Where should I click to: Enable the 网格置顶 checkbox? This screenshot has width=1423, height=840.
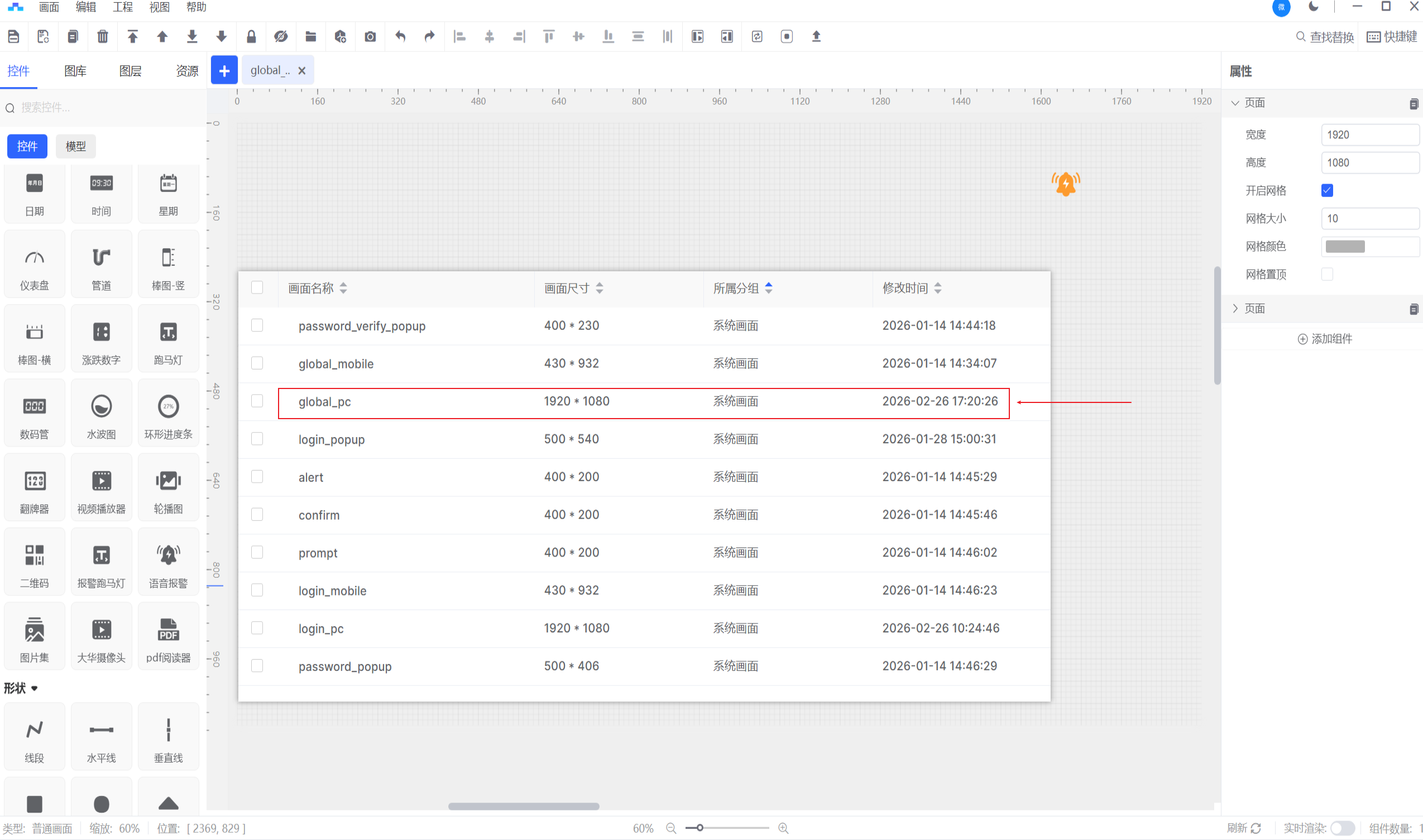(1327, 275)
